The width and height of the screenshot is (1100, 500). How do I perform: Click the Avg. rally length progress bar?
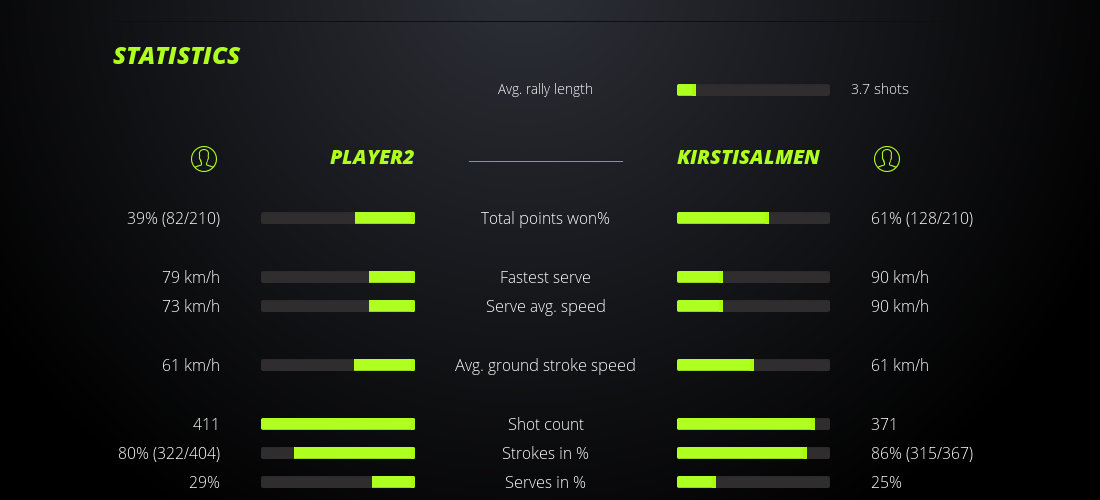coord(753,90)
